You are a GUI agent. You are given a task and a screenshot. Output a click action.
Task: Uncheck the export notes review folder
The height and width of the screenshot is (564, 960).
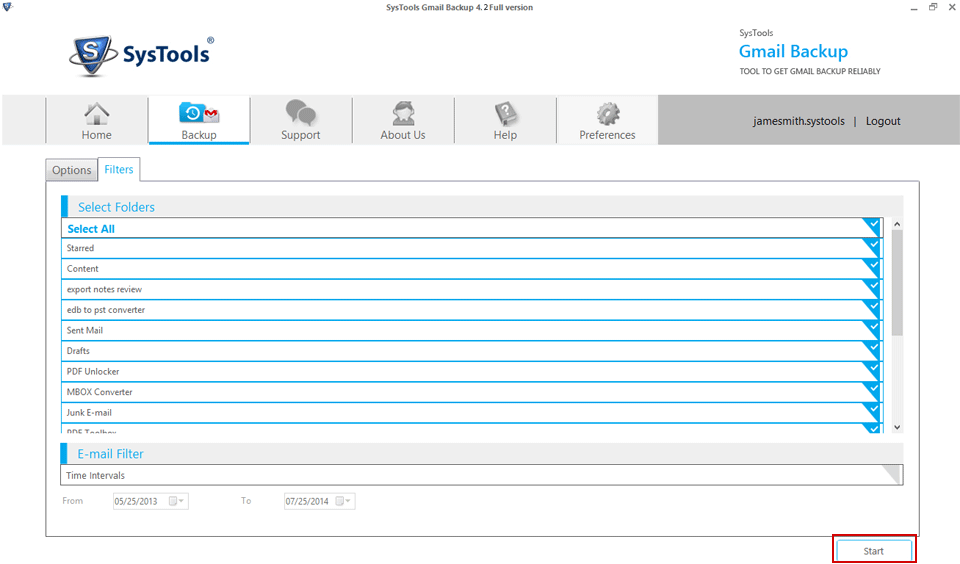[x=872, y=288]
